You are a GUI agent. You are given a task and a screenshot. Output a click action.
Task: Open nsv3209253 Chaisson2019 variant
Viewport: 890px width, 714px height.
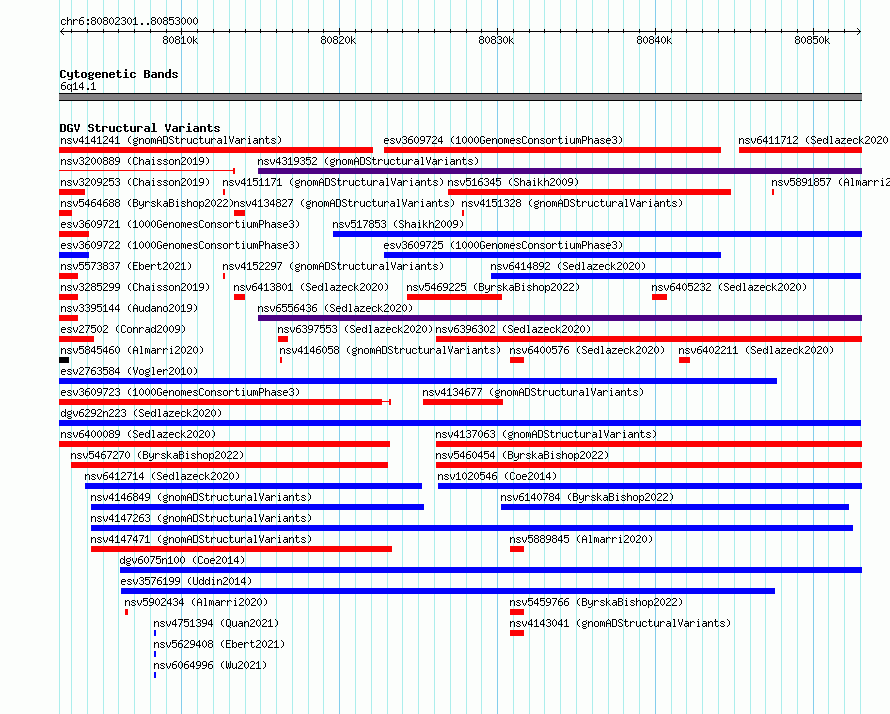(x=135, y=182)
